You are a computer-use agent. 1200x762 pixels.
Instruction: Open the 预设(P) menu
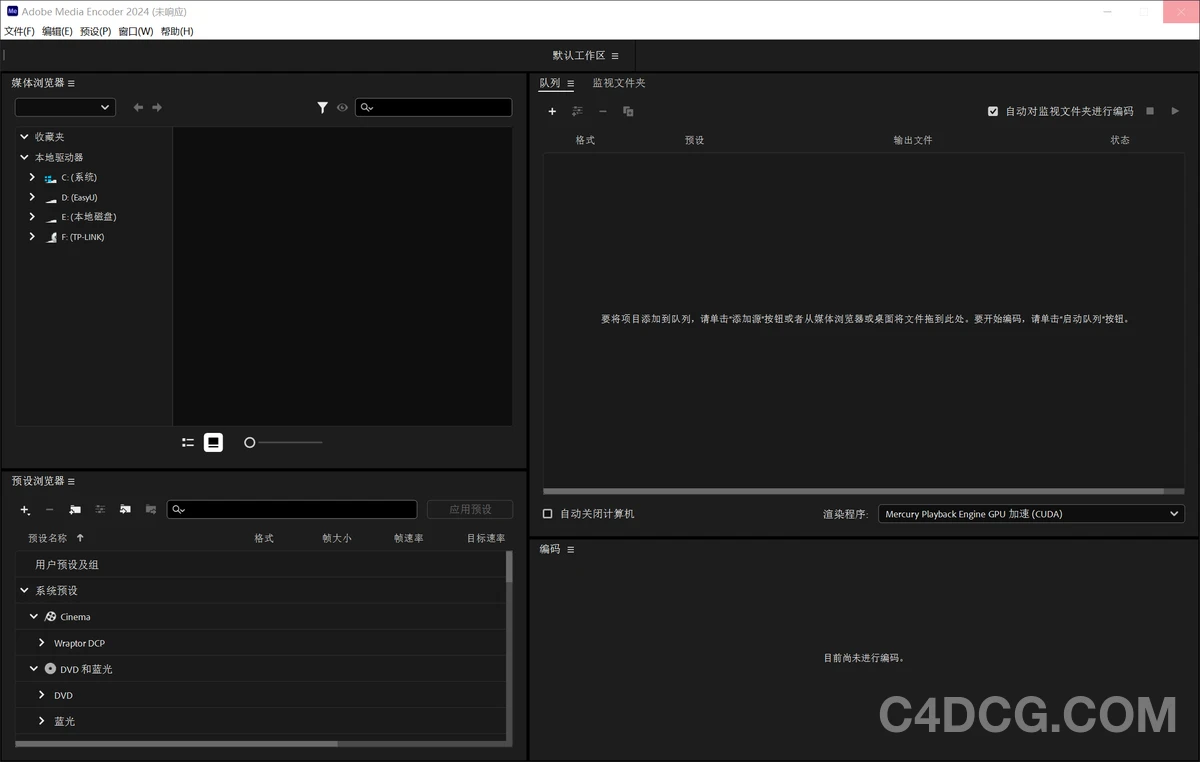pos(94,31)
